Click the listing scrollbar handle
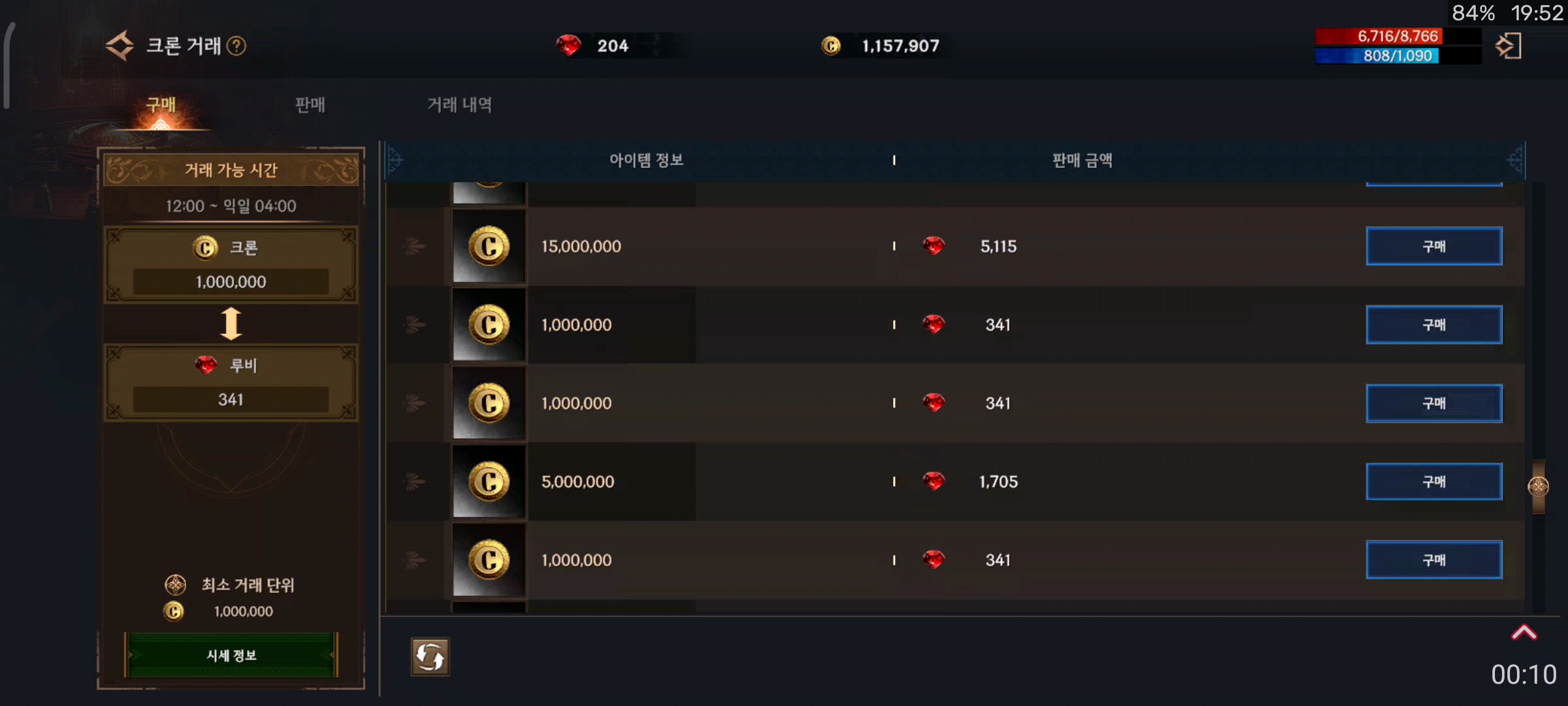The image size is (1568, 706). click(x=1539, y=486)
